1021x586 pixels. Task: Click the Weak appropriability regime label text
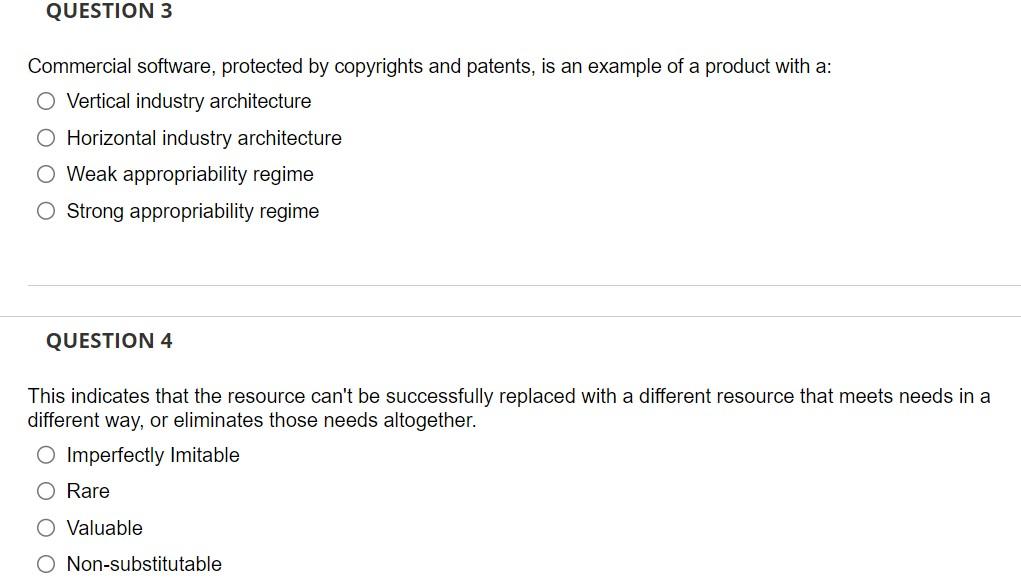click(190, 174)
